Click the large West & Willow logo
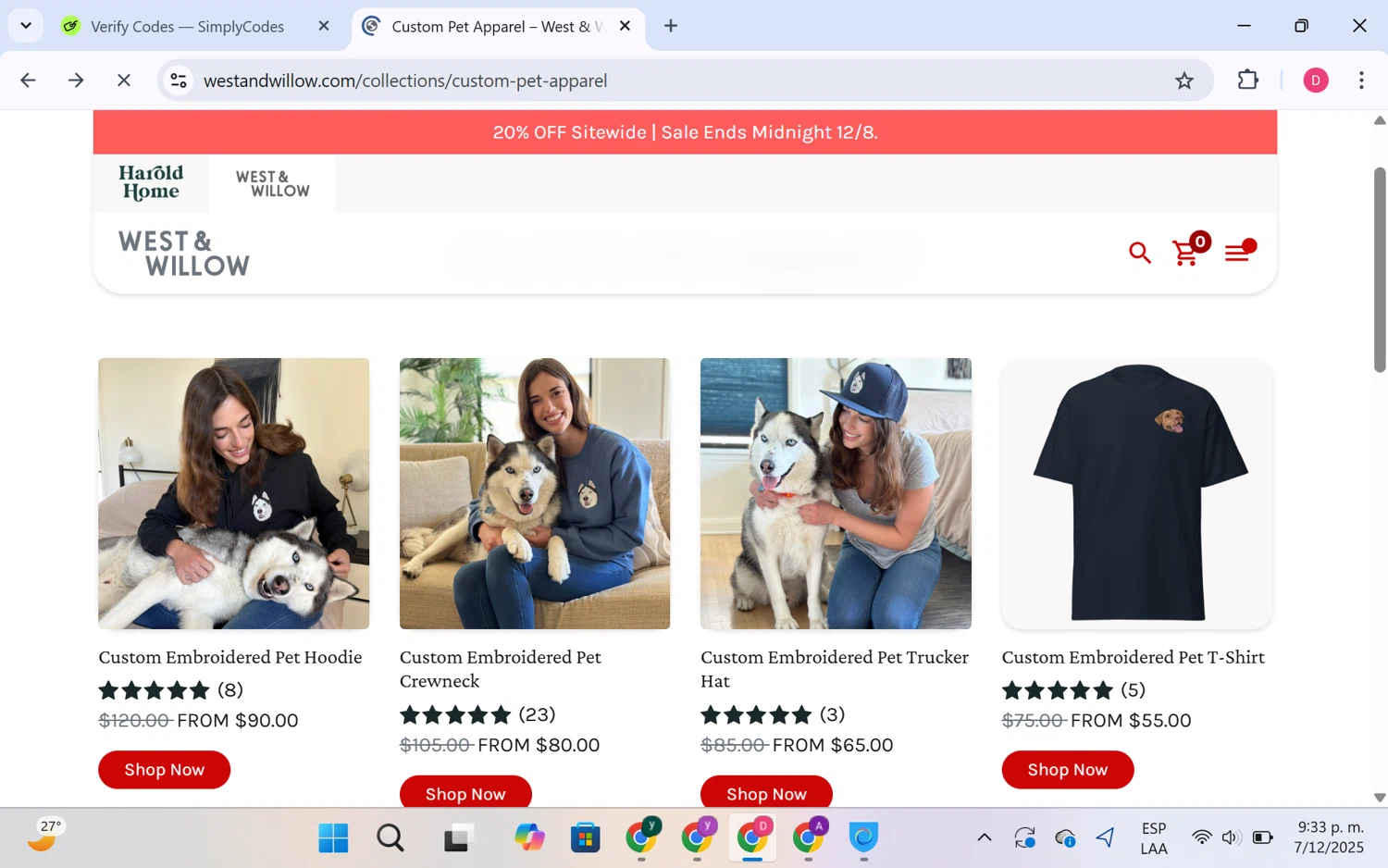Image resolution: width=1388 pixels, height=868 pixels. [x=184, y=254]
